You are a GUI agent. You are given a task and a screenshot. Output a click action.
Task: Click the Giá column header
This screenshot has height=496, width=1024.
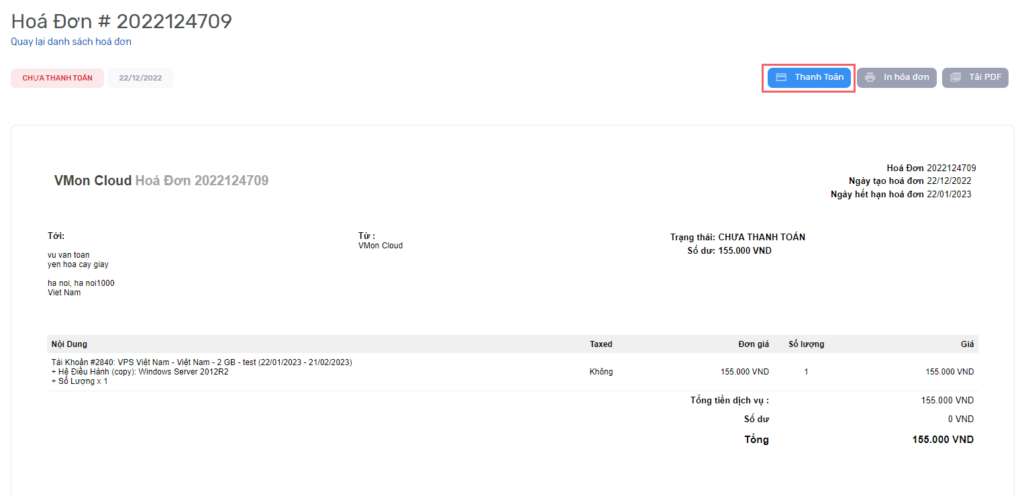pos(967,344)
